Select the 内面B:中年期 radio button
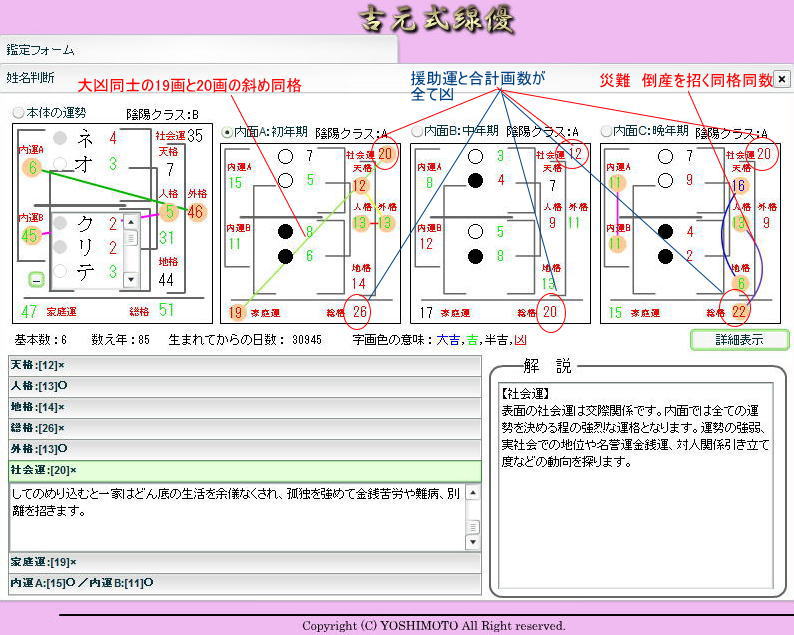 [x=417, y=131]
